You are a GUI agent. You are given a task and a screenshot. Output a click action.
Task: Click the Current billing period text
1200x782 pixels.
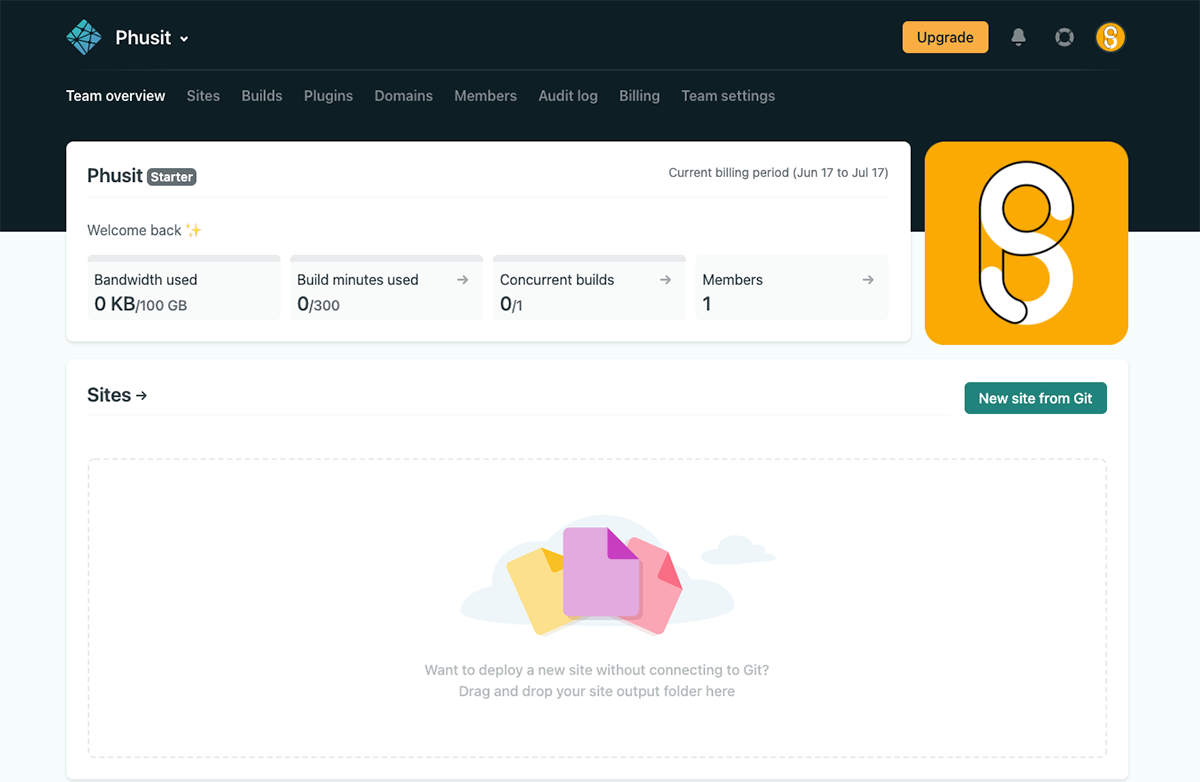pos(778,173)
